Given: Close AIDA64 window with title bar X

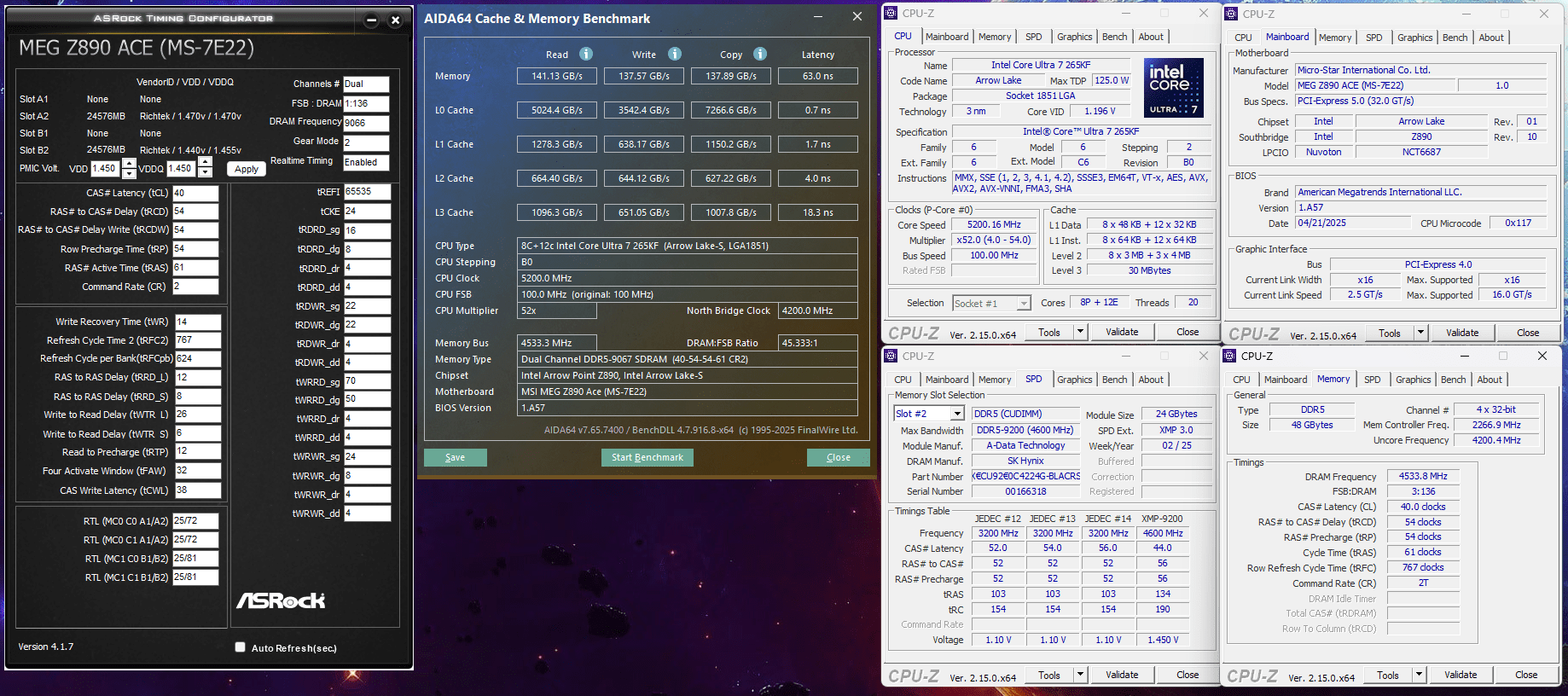Looking at the screenshot, I should point(857,17).
